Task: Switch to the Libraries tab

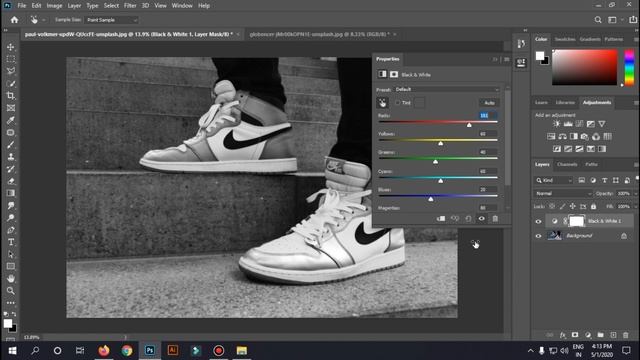Action: click(565, 102)
